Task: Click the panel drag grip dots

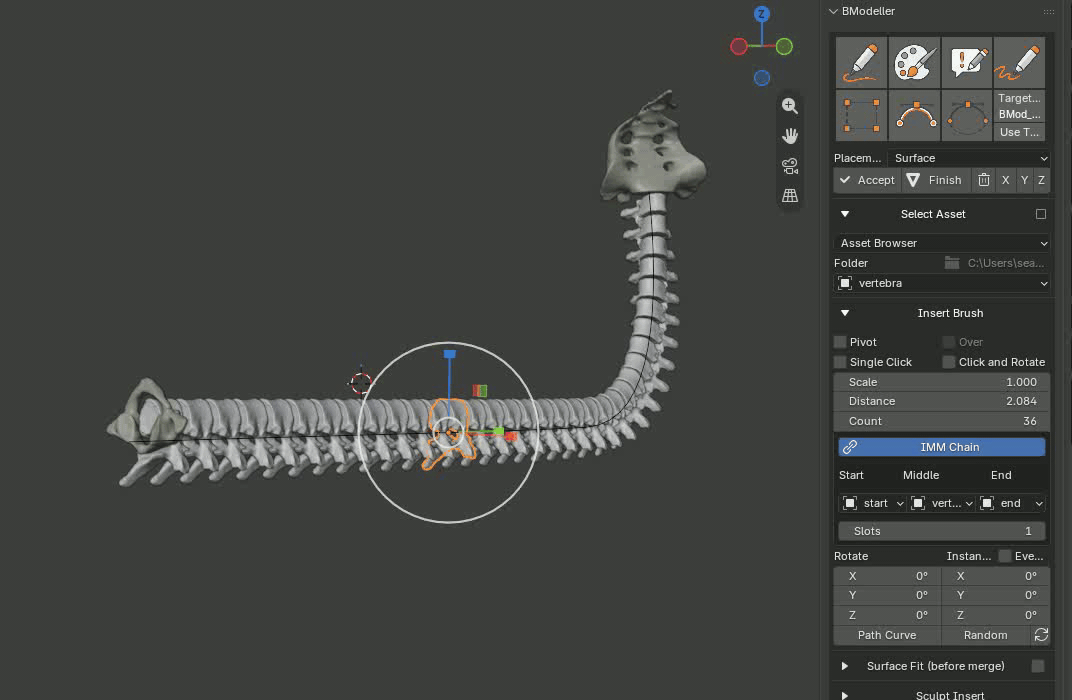Action: pyautogui.click(x=1048, y=12)
